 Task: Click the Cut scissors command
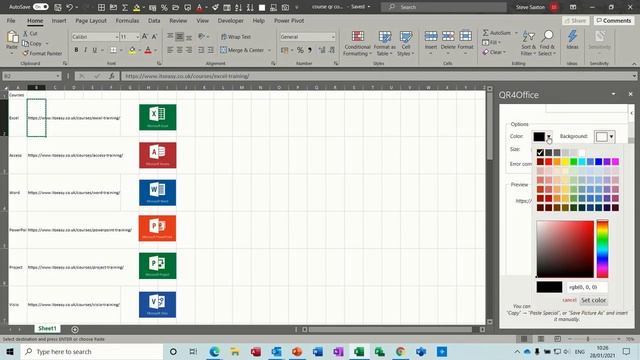[x=30, y=33]
